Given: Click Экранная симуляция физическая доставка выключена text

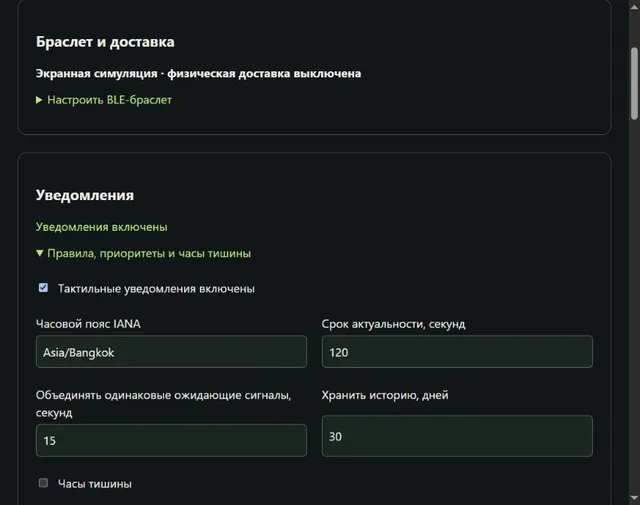Looking at the screenshot, I should point(198,73).
